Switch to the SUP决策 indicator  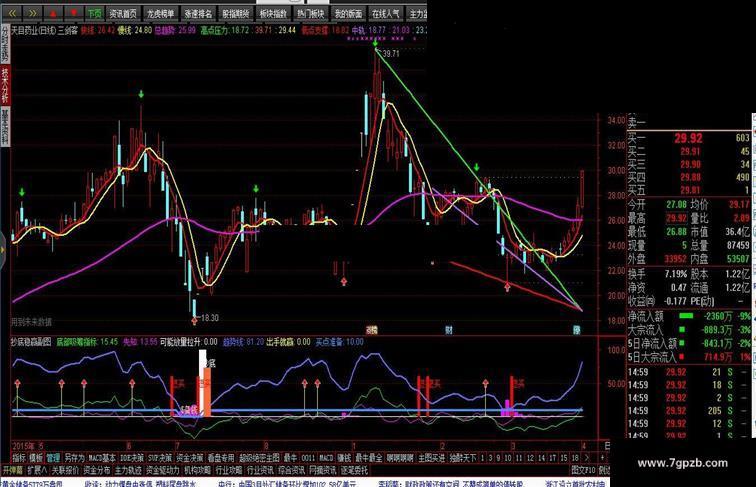coord(160,458)
